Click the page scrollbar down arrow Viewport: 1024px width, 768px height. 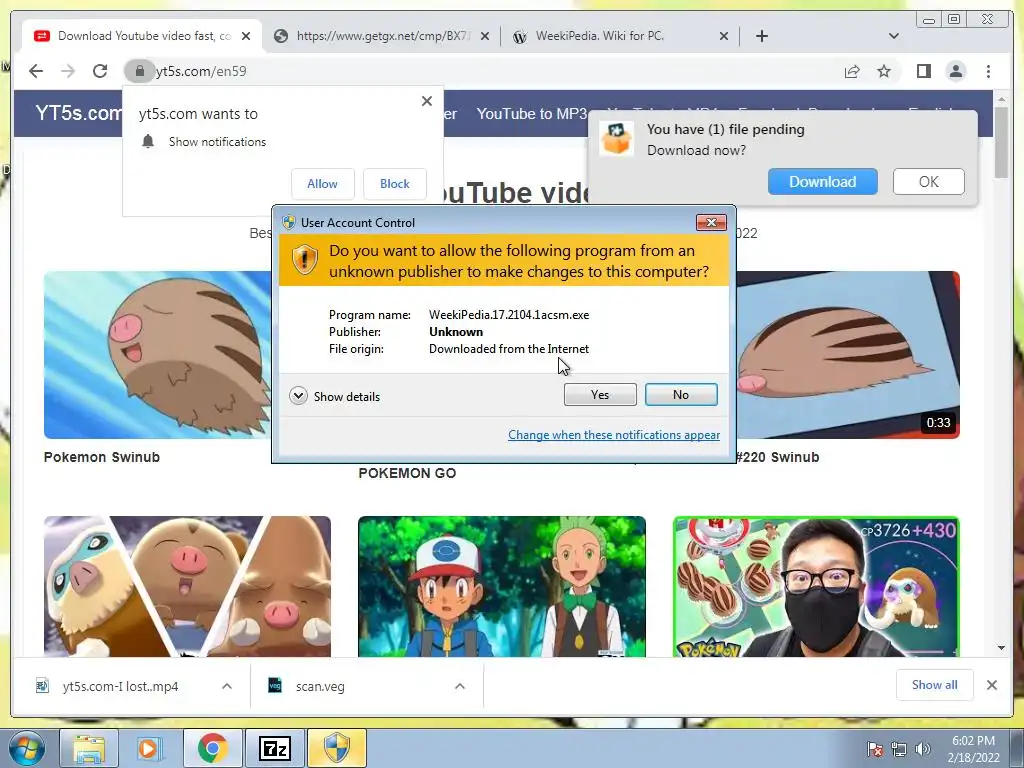click(x=1001, y=648)
